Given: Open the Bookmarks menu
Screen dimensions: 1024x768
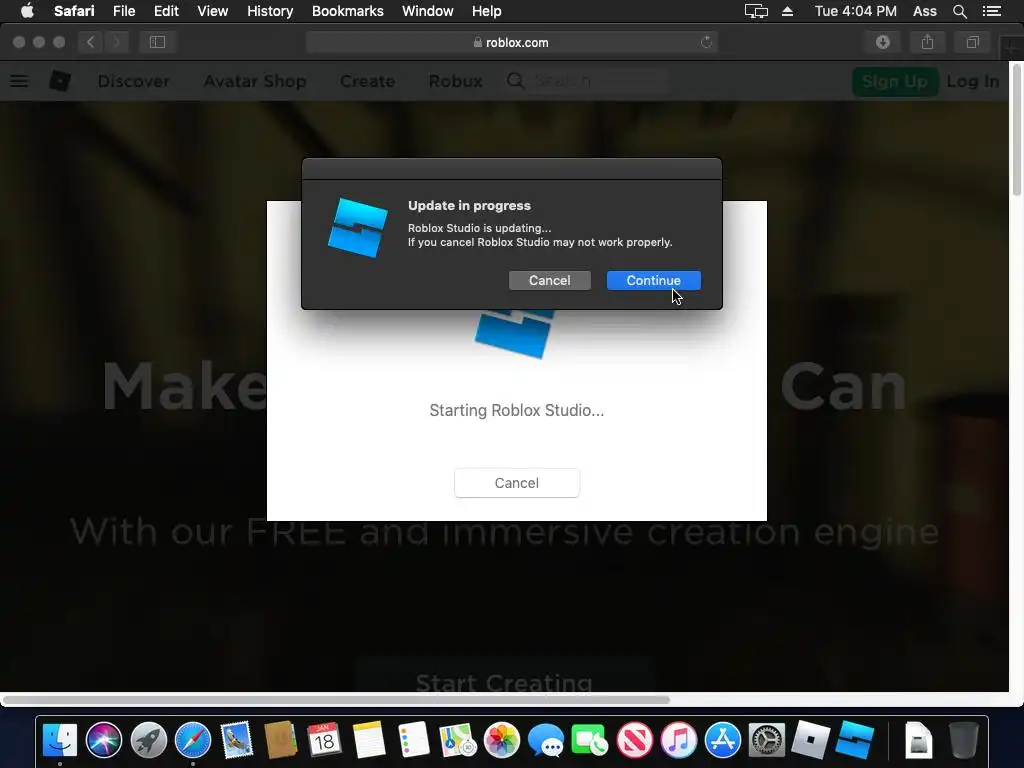Looking at the screenshot, I should point(347,11).
